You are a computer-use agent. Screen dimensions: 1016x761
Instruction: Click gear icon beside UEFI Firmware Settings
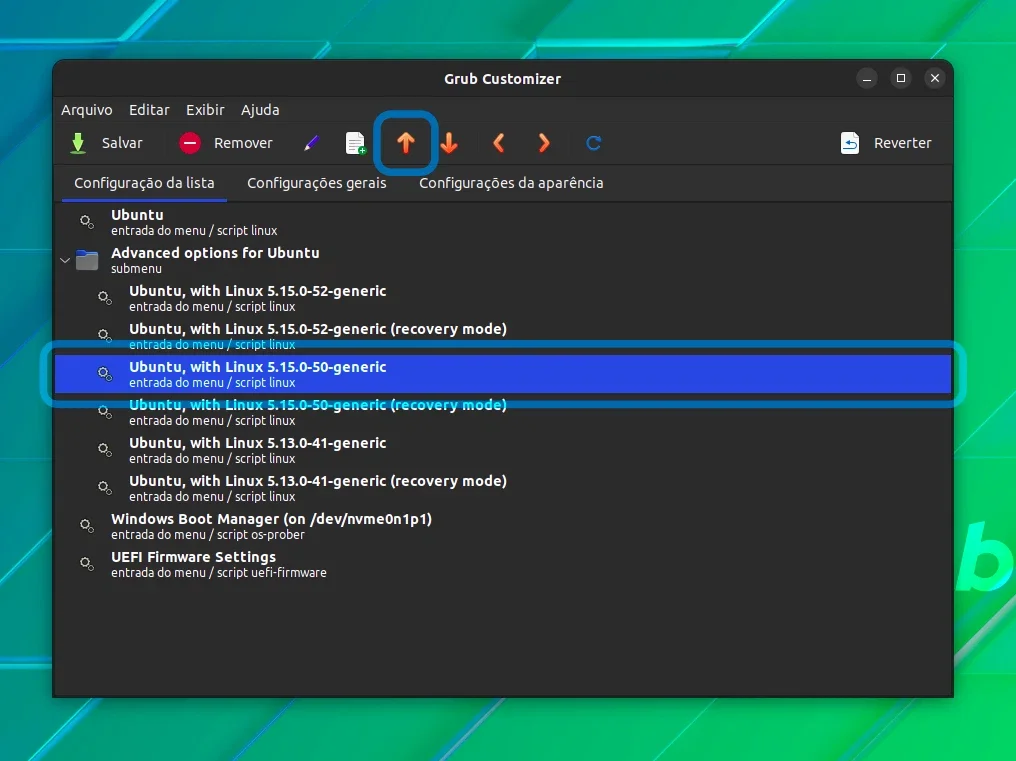87,564
